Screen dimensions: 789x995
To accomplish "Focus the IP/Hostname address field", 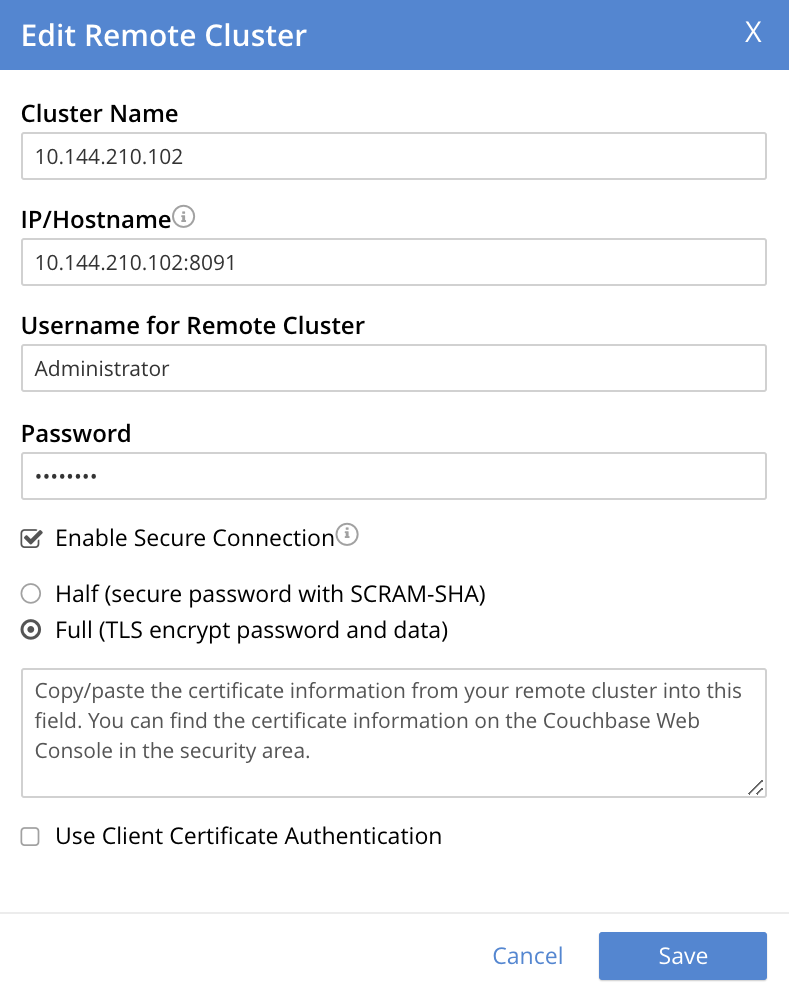I will point(394,262).
